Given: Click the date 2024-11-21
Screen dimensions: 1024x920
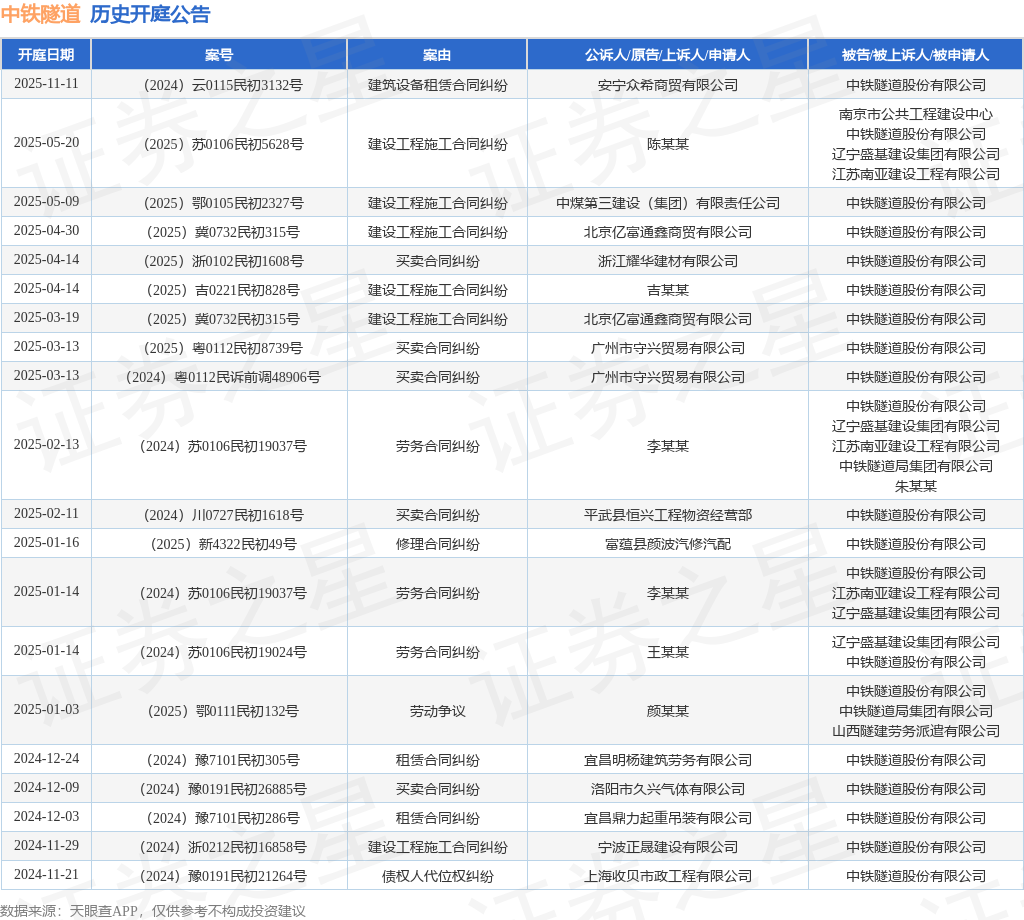Looking at the screenshot, I should pos(46,875).
